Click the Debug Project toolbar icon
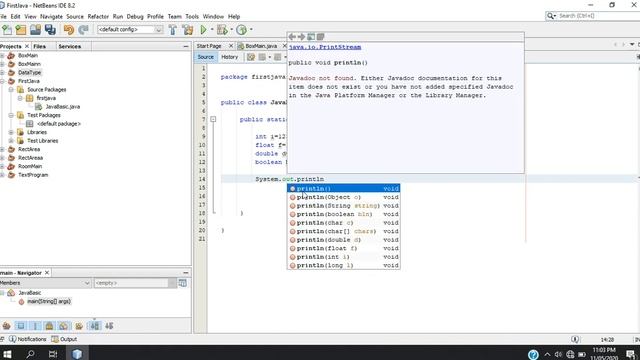Screen dimensions: 640x360 (x=222, y=29)
